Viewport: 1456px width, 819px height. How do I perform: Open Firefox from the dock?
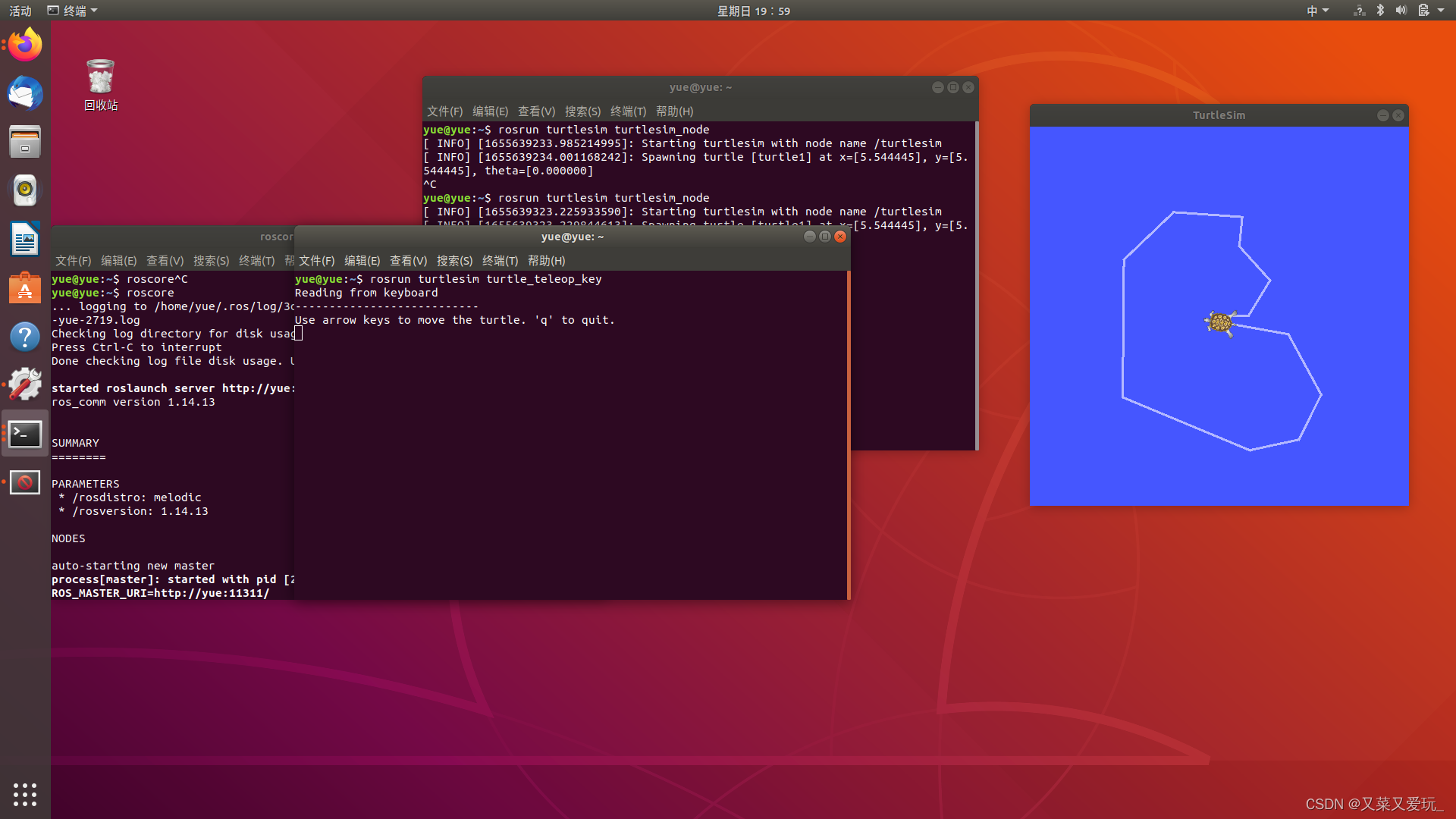point(25,45)
